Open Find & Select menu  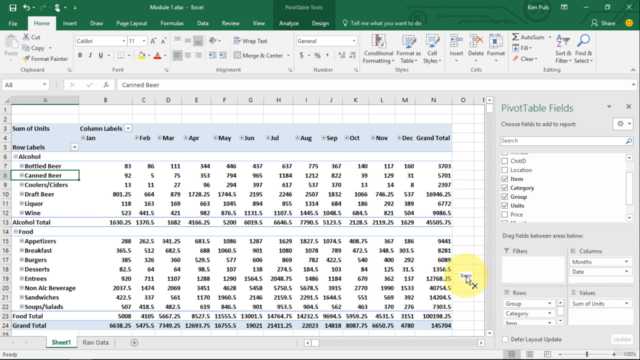click(583, 49)
